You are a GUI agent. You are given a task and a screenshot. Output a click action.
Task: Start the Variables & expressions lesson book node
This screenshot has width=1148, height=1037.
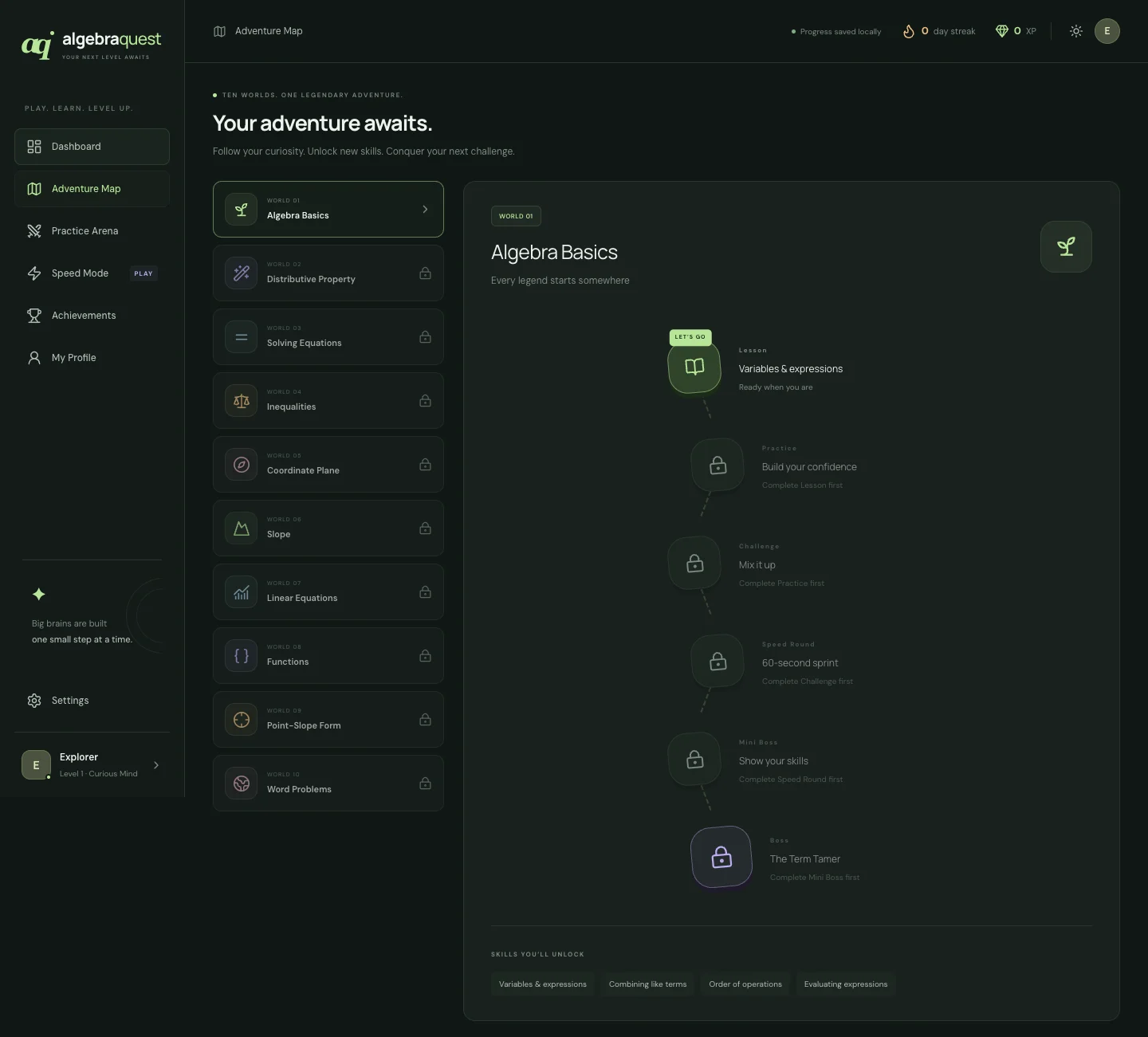coord(694,367)
